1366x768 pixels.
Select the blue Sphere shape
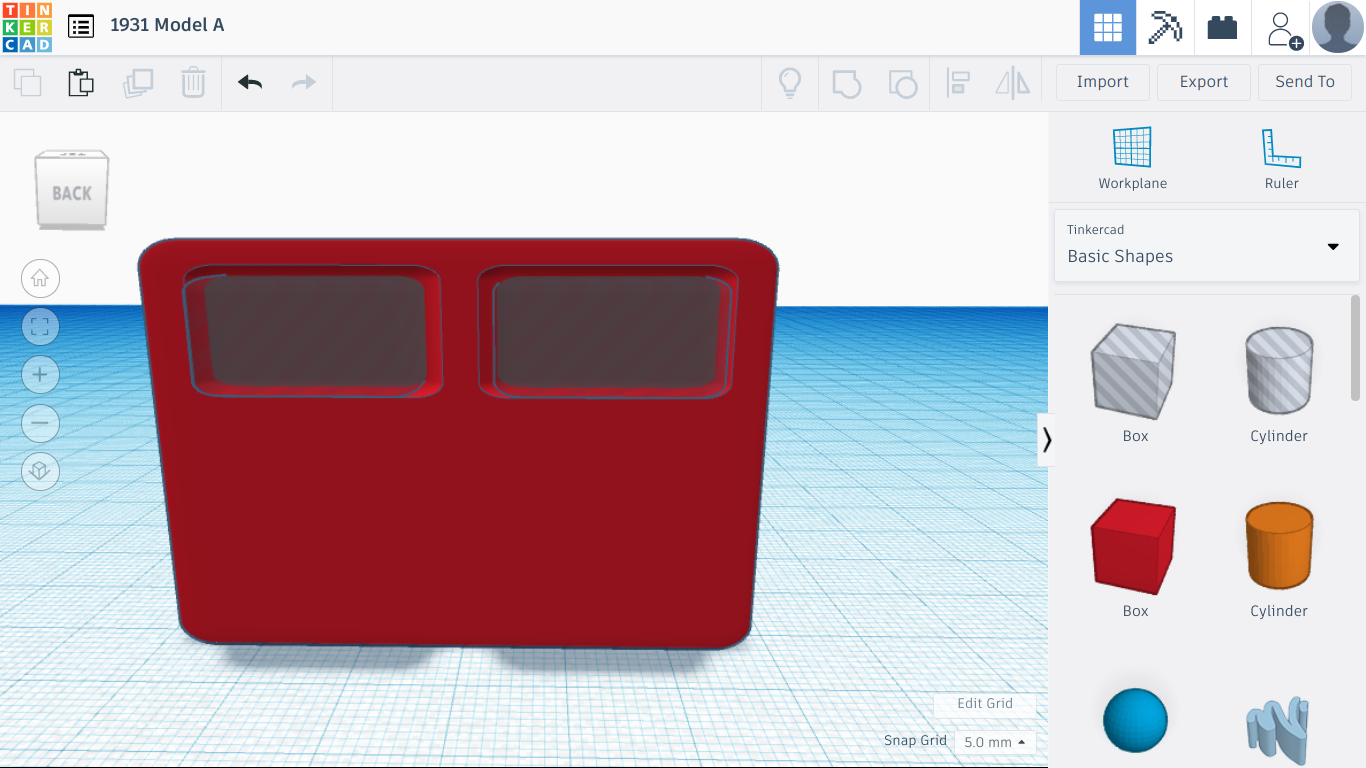(1135, 719)
